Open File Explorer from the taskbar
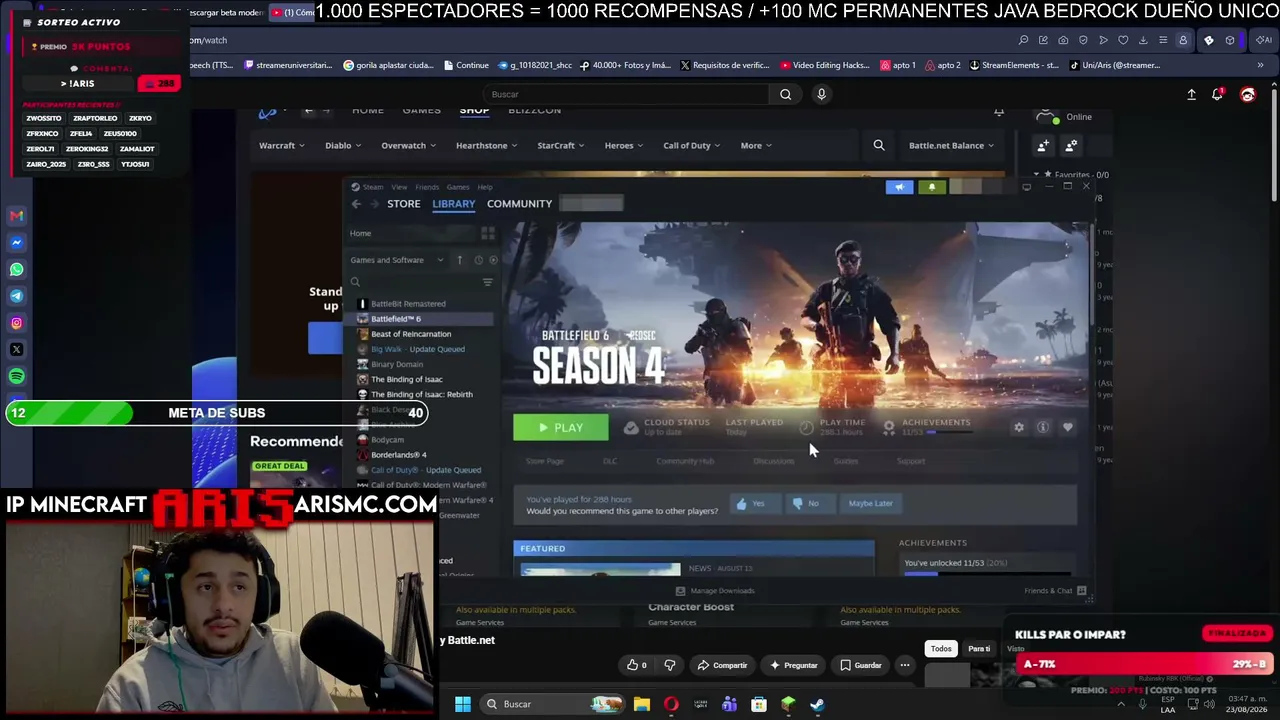Screen dimensions: 1280x720 (642, 704)
